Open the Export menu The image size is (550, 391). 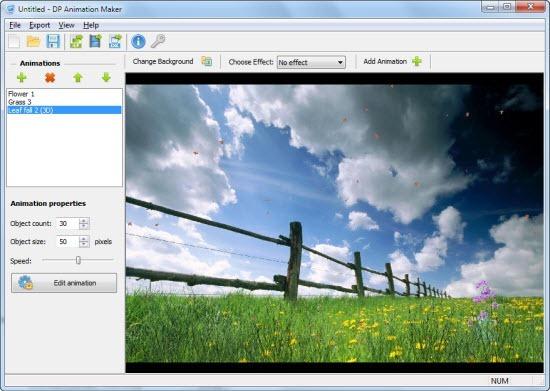(x=39, y=25)
